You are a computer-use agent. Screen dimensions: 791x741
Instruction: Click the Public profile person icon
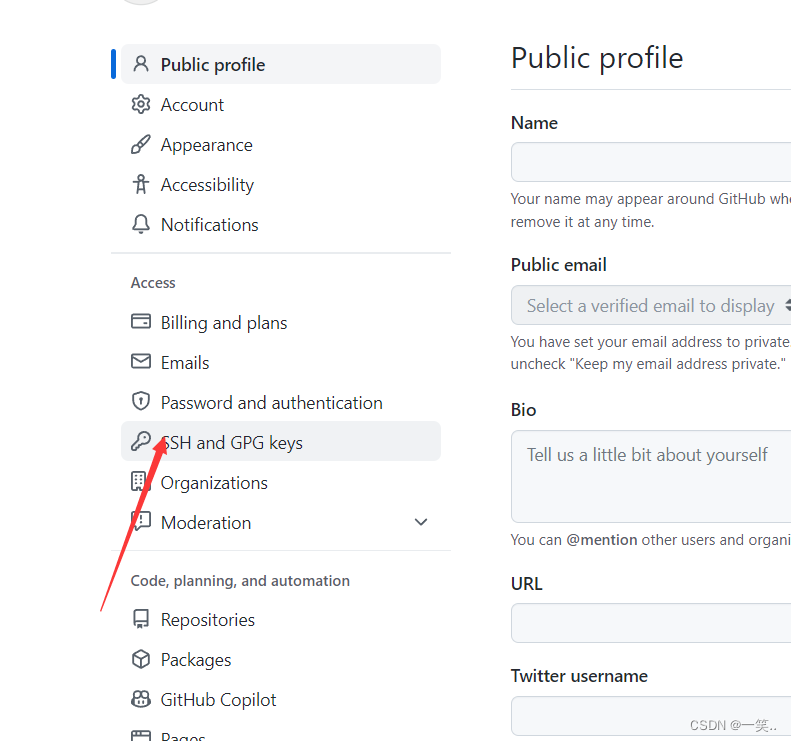click(x=141, y=64)
